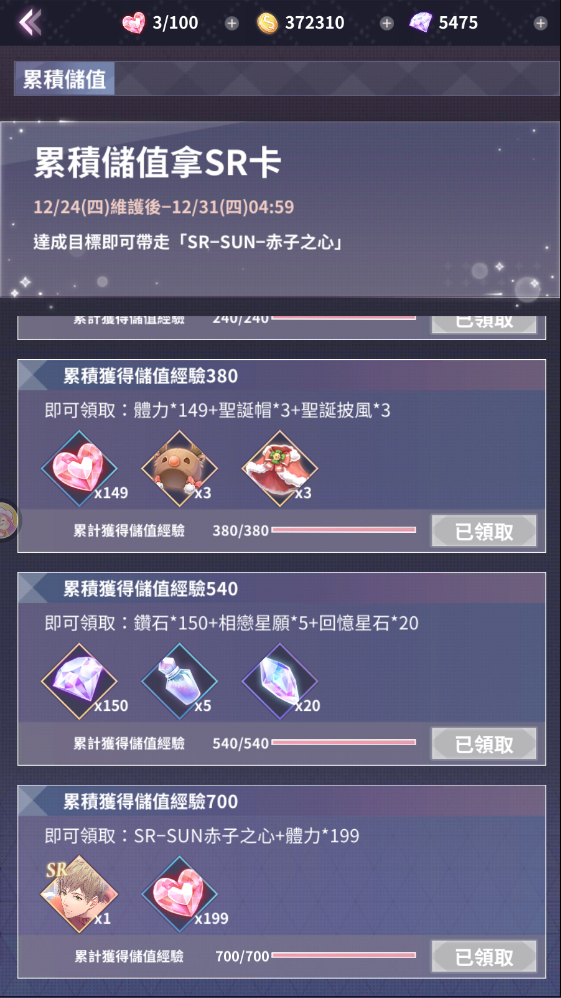Tap the diamond x150 reward icon
Screen dimensions: 561x998
(80, 681)
